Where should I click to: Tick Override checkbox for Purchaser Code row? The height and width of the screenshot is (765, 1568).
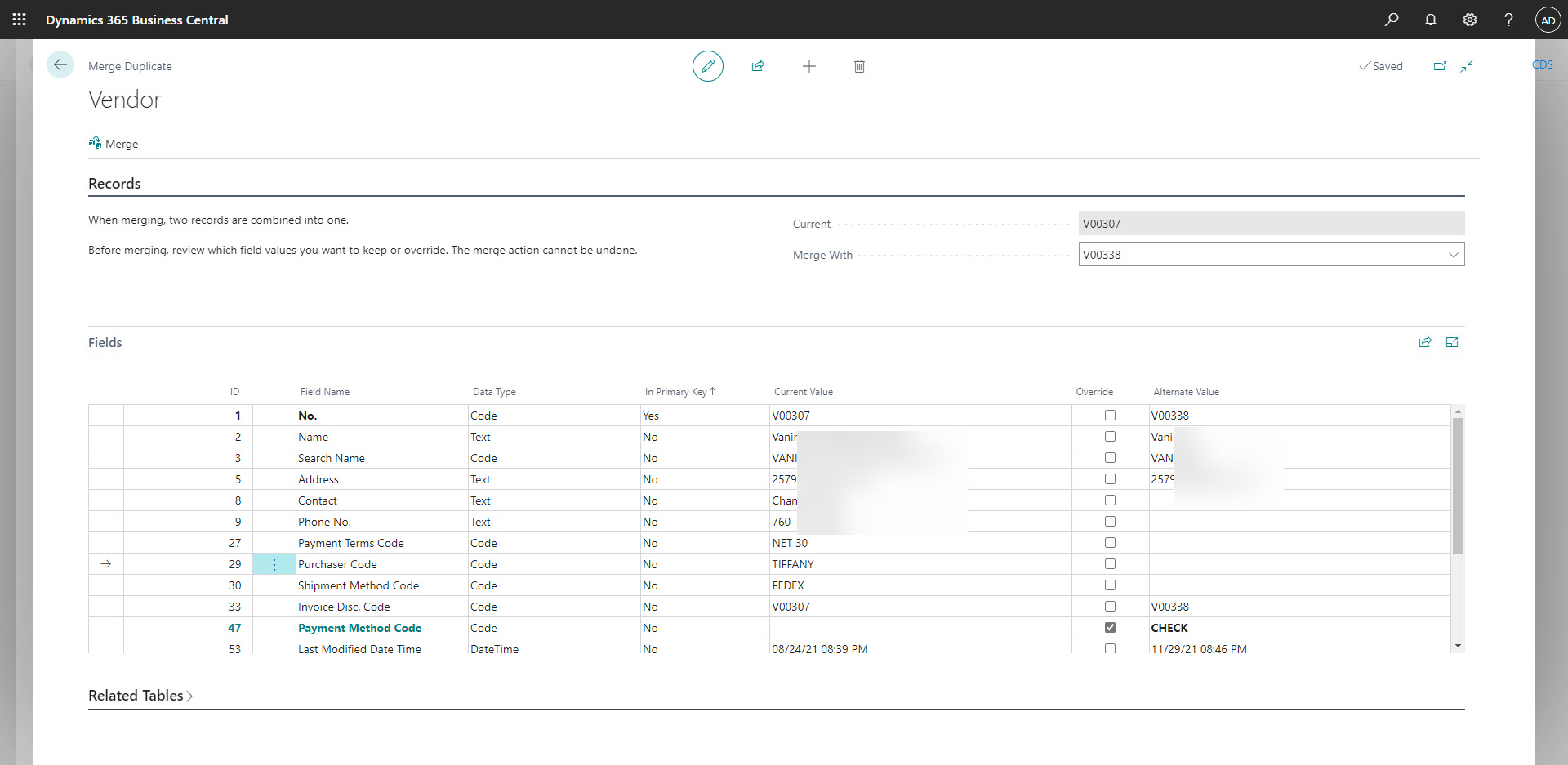coord(1110,564)
